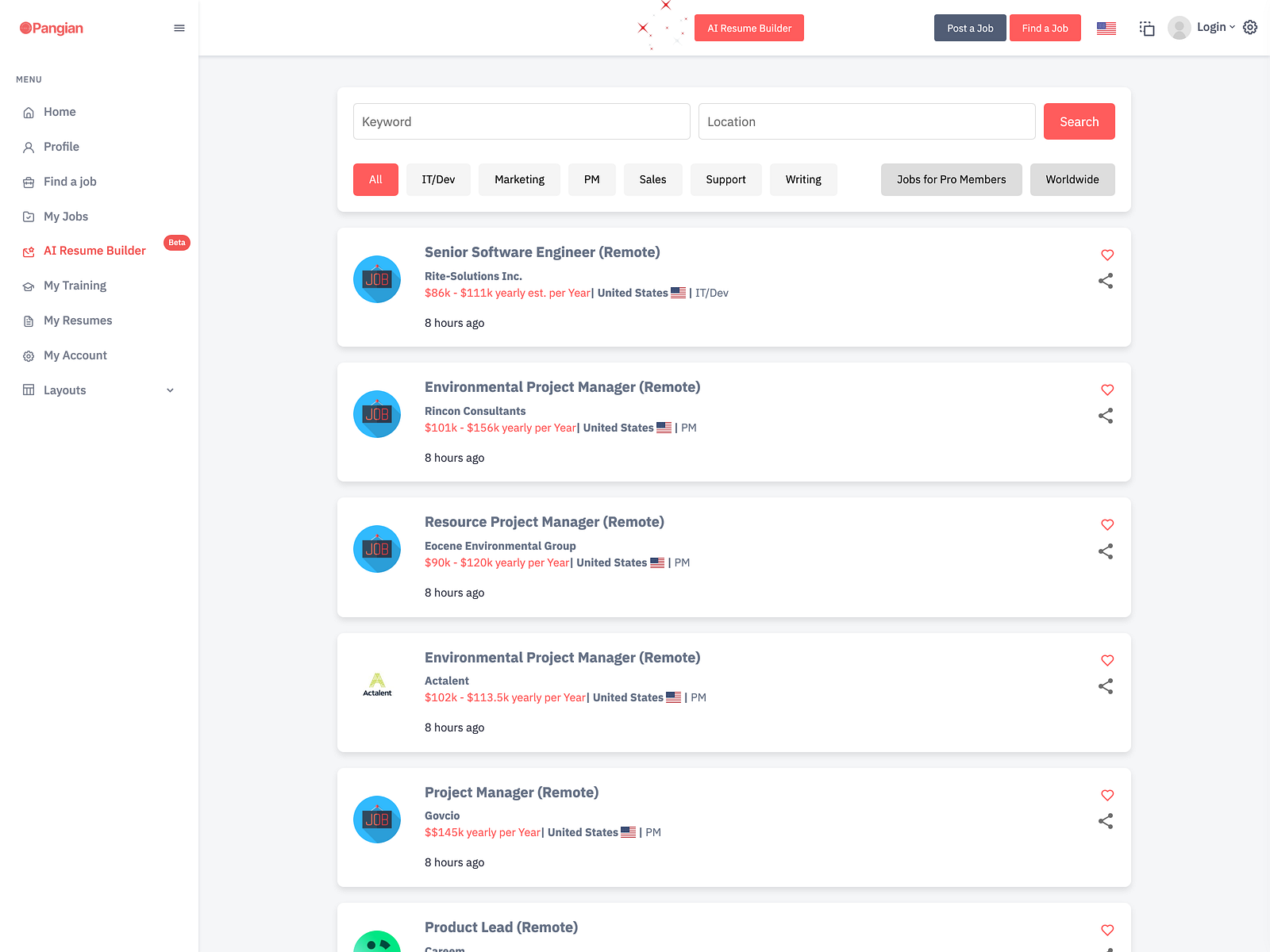Click the My Resumes sidebar icon
The image size is (1270, 952).
(28, 320)
